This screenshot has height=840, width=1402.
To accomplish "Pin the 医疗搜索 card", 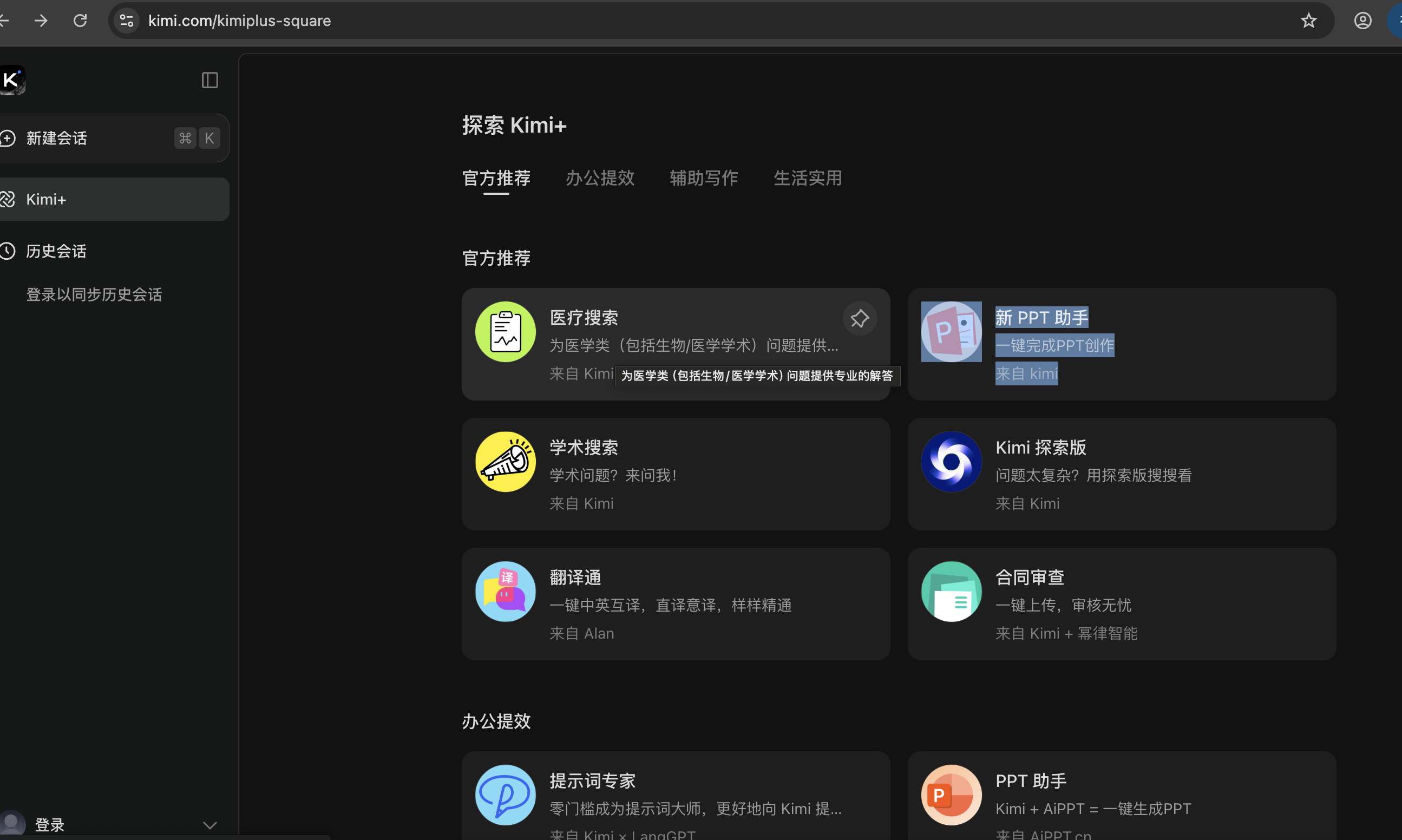I will tap(860, 318).
